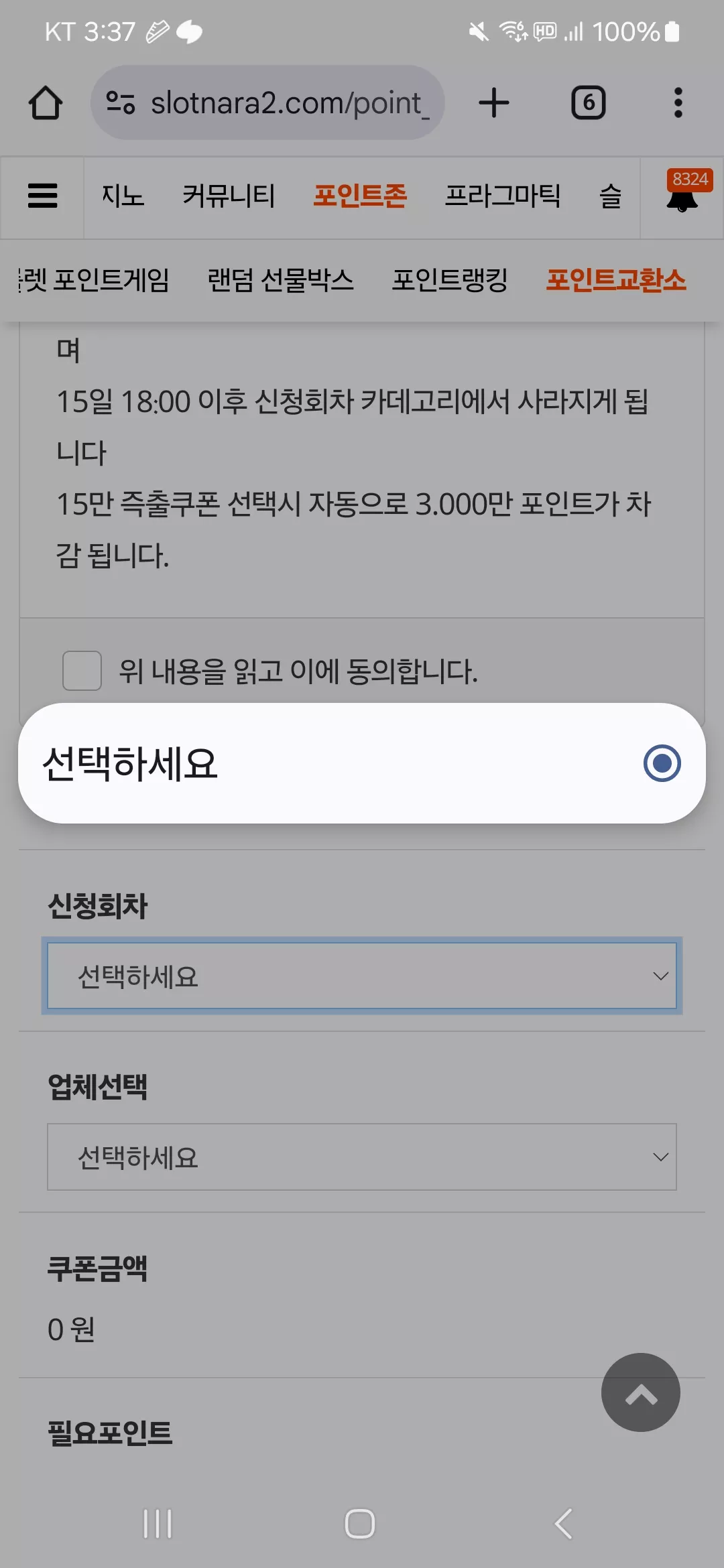
Task: Tap the Android back navigation button
Action: coord(564,1524)
